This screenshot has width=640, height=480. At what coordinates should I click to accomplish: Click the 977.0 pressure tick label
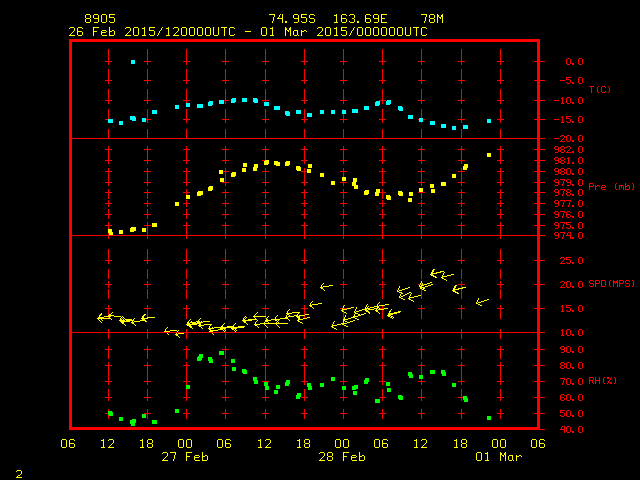(569, 204)
